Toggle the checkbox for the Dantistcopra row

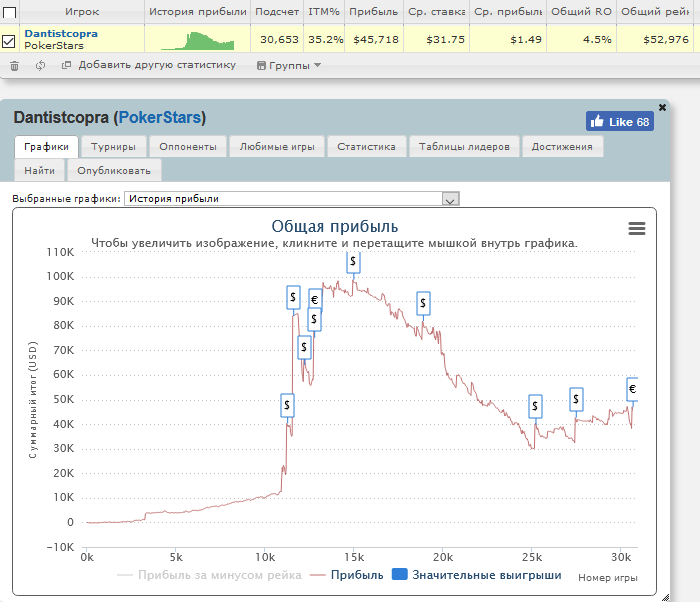point(8,42)
